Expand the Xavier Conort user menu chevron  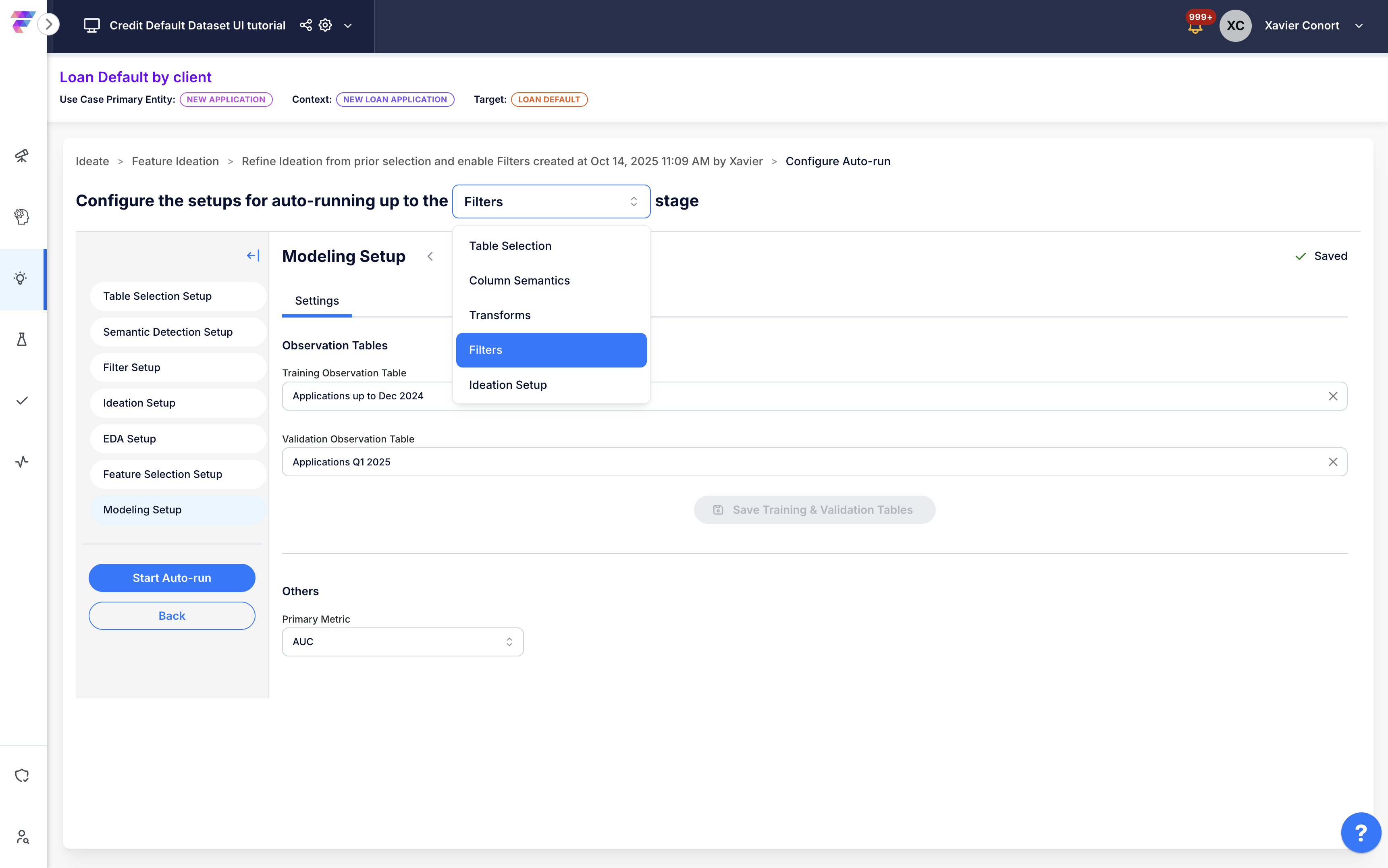[1359, 26]
